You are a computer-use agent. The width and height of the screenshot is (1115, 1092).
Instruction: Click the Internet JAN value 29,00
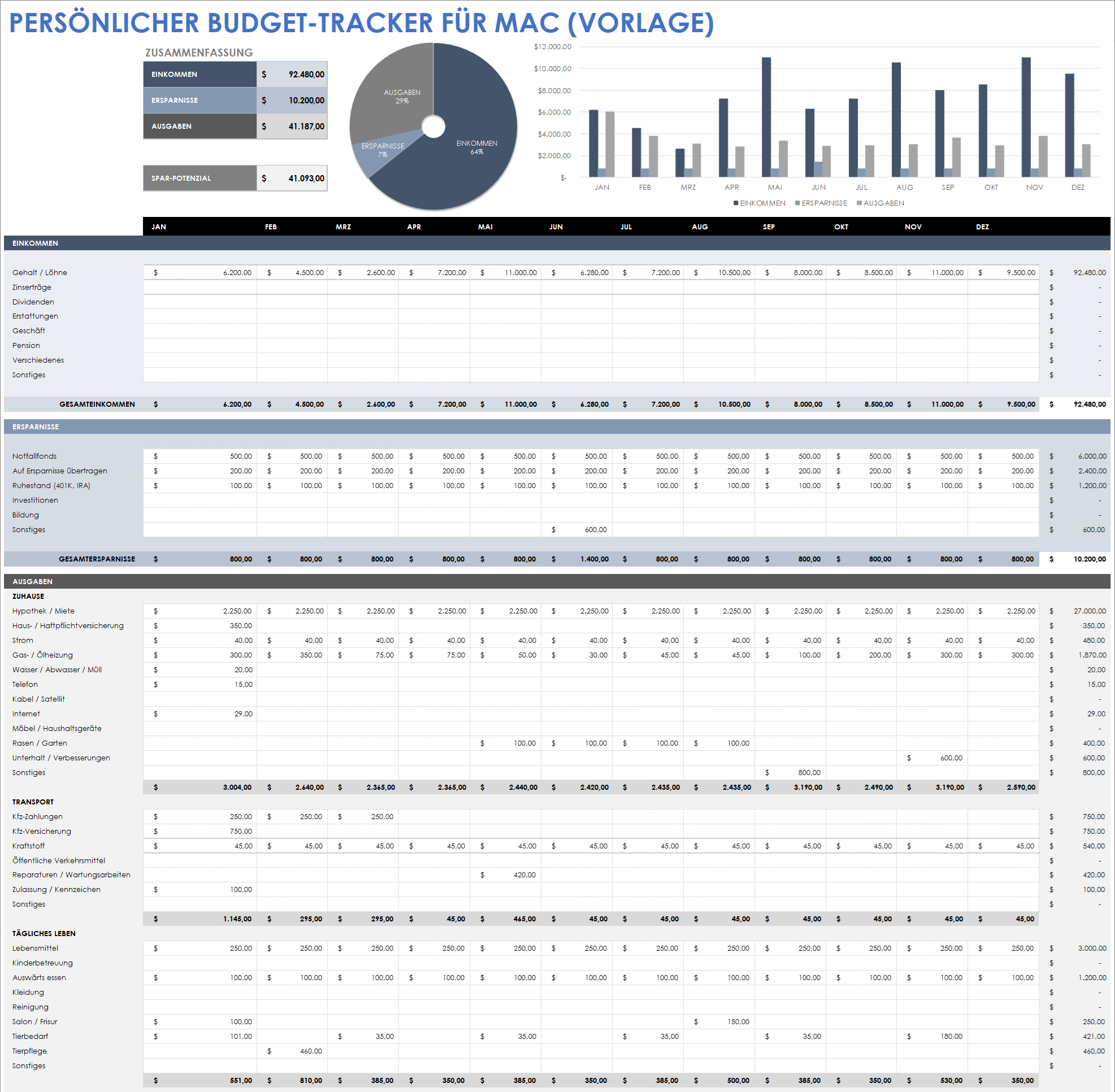[199, 714]
